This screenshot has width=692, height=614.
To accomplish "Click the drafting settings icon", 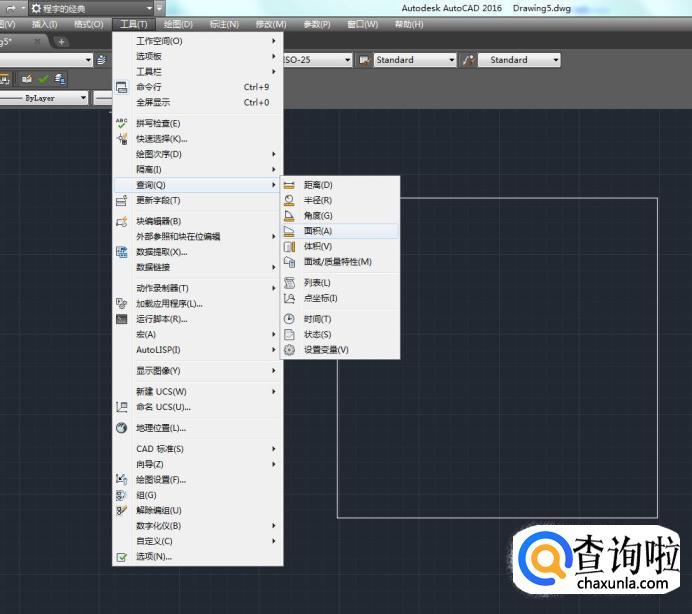I will point(121,479).
